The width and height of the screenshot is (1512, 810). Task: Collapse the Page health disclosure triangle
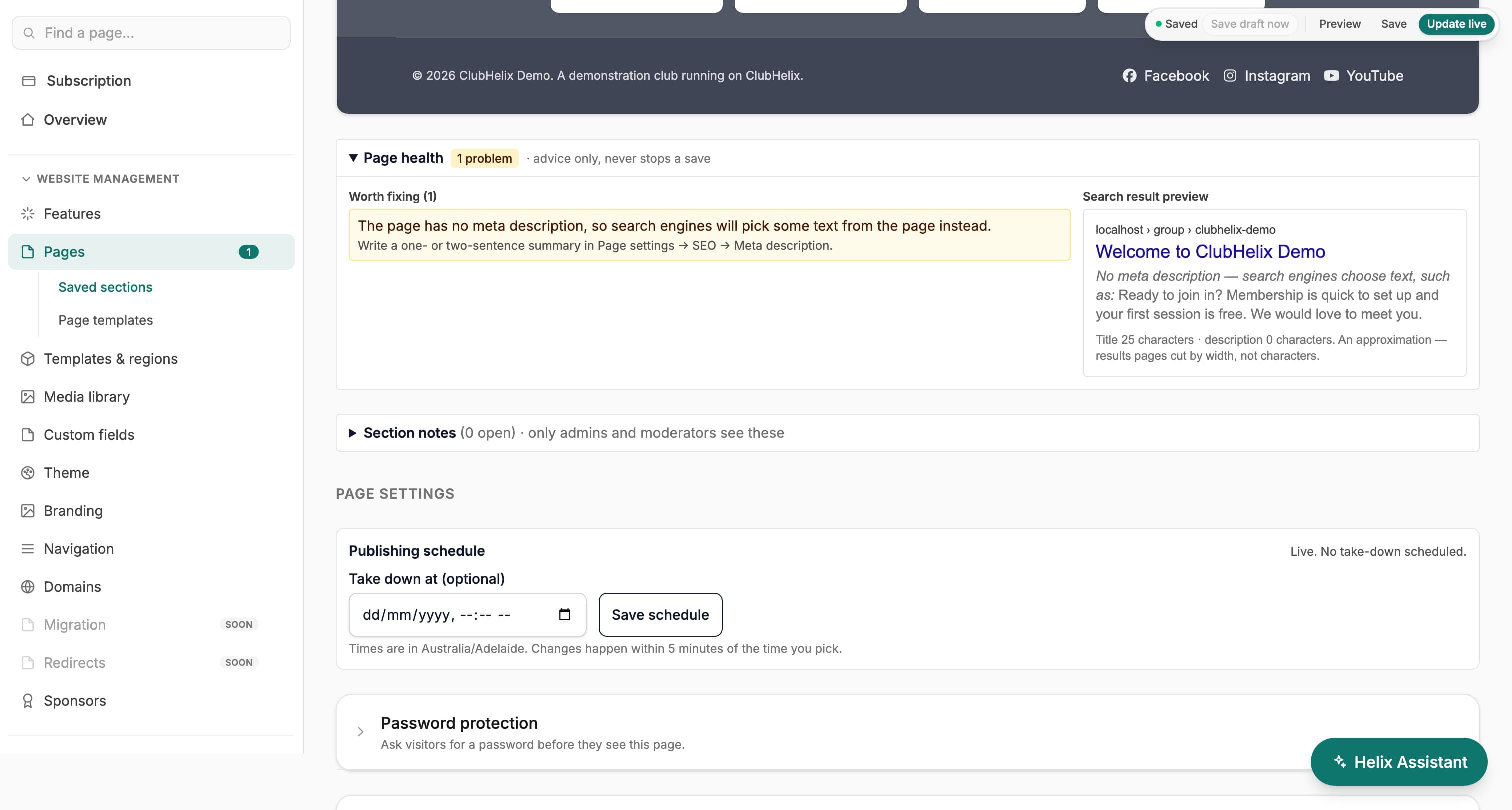[x=353, y=158]
